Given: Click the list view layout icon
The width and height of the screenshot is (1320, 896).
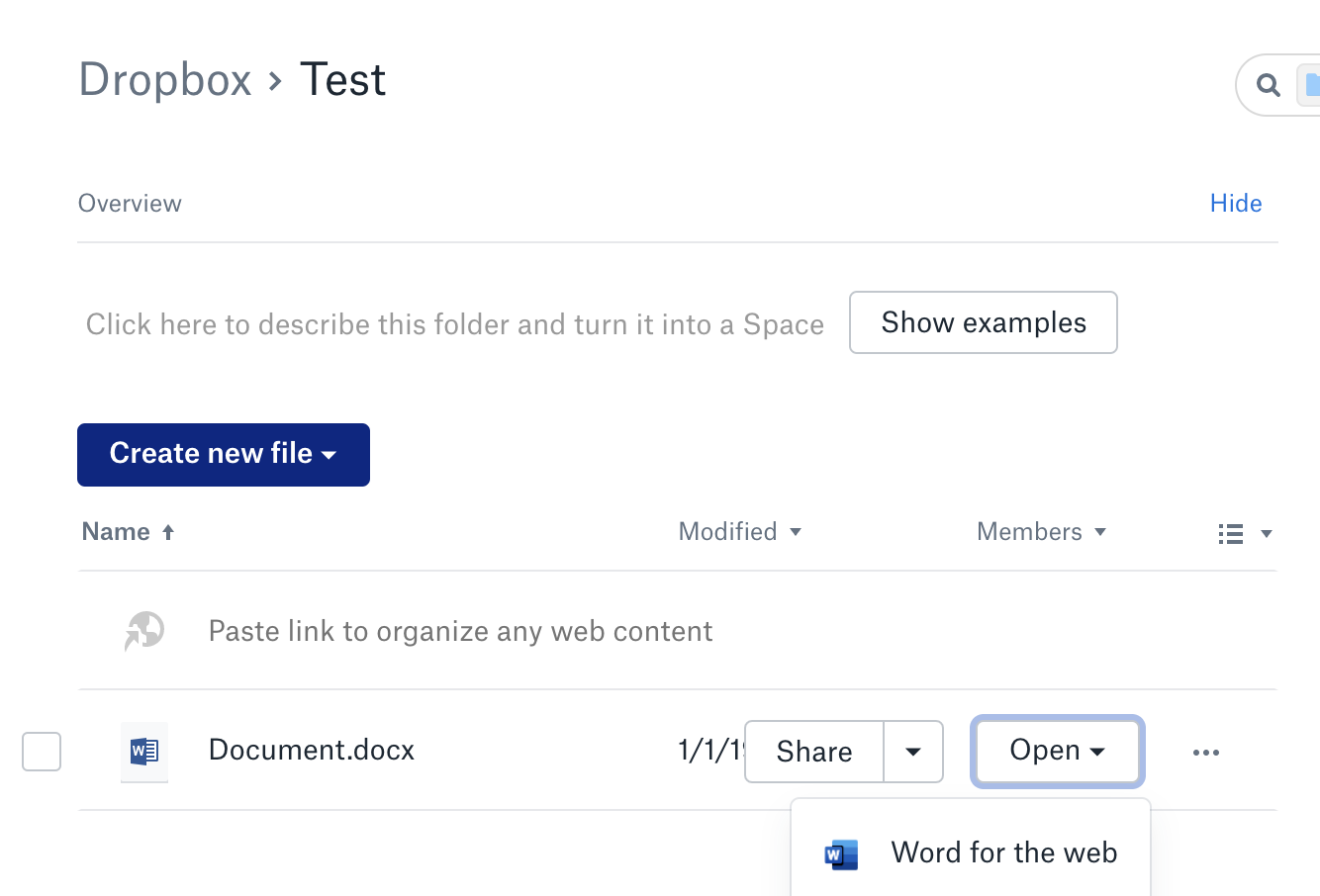Looking at the screenshot, I should tap(1231, 534).
